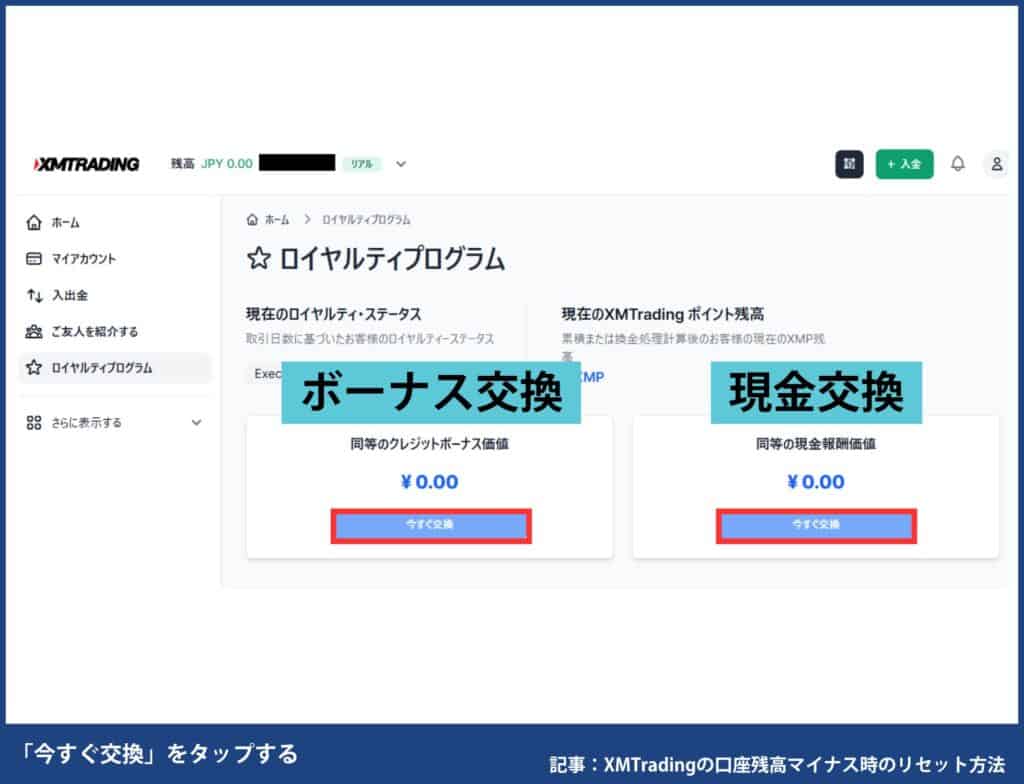Viewport: 1024px width, 784px height.
Task: Open マイアカウント in the sidebar
Action: coord(115,259)
